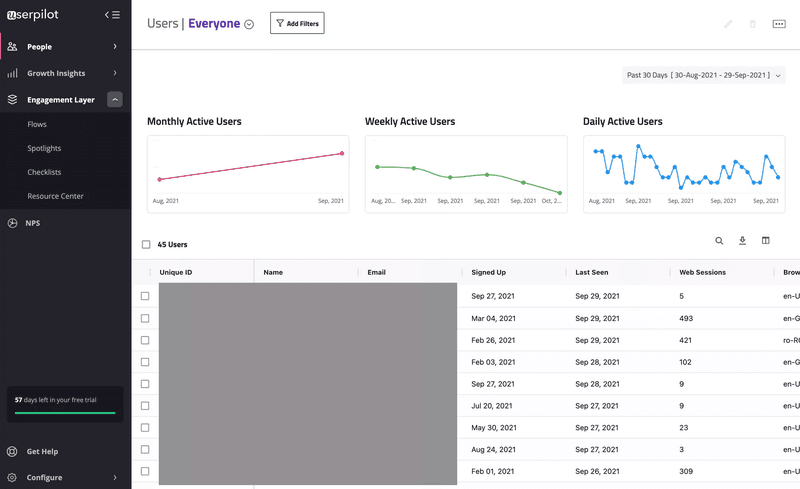Click Get Help in the sidebar
The width and height of the screenshot is (800, 489).
coord(42,452)
